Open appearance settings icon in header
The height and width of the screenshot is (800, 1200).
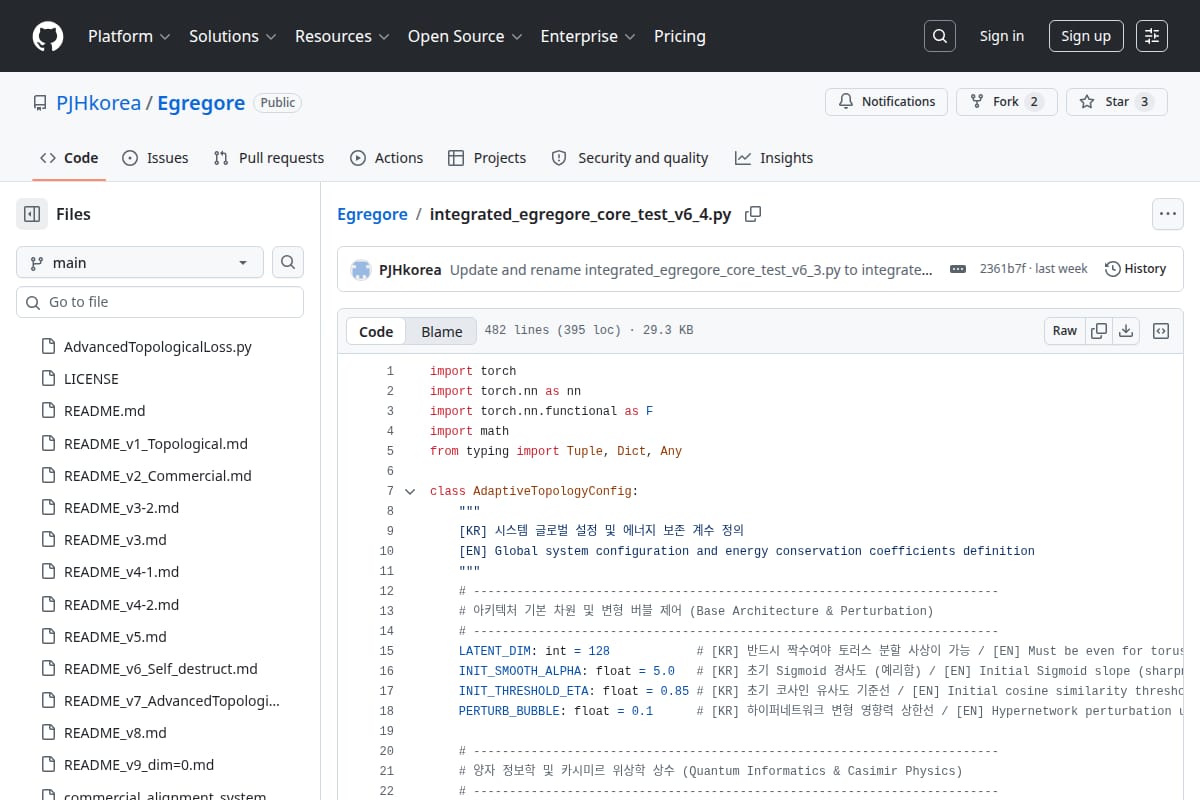(1152, 36)
